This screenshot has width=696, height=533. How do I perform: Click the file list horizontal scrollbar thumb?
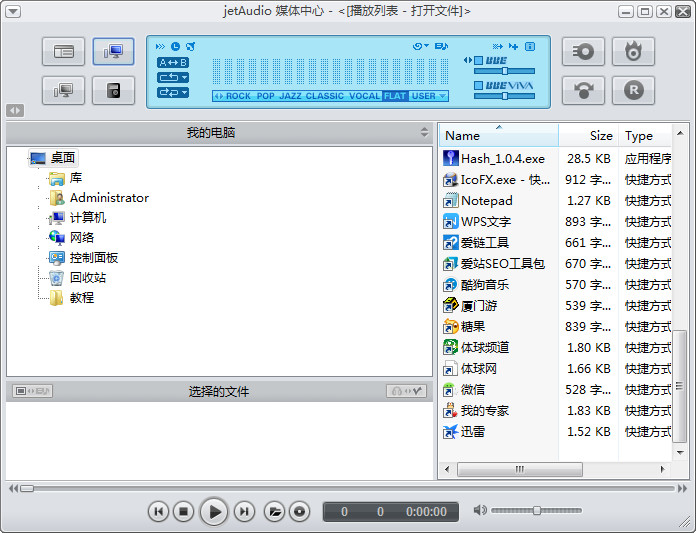coord(520,470)
